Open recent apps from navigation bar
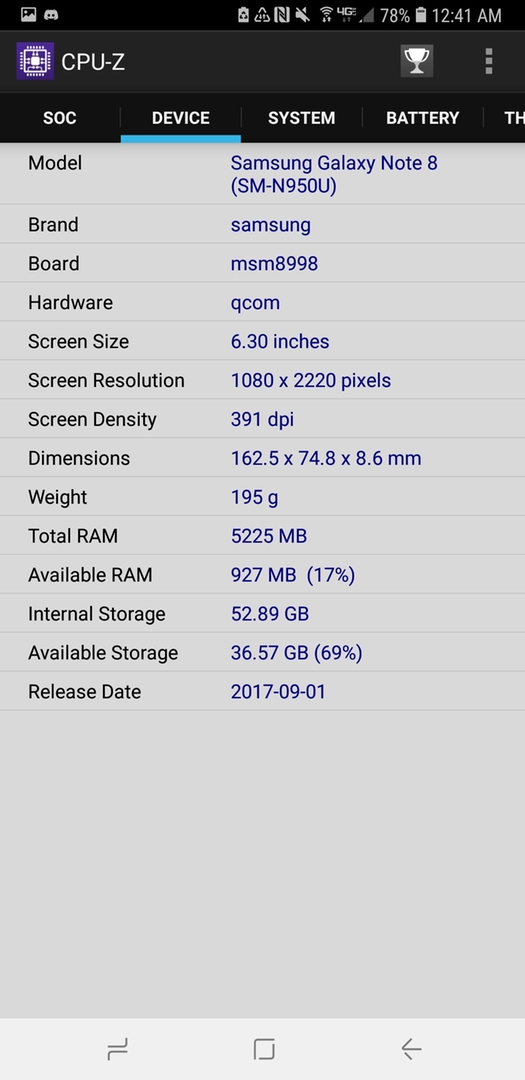525x1080 pixels. tap(118, 1049)
